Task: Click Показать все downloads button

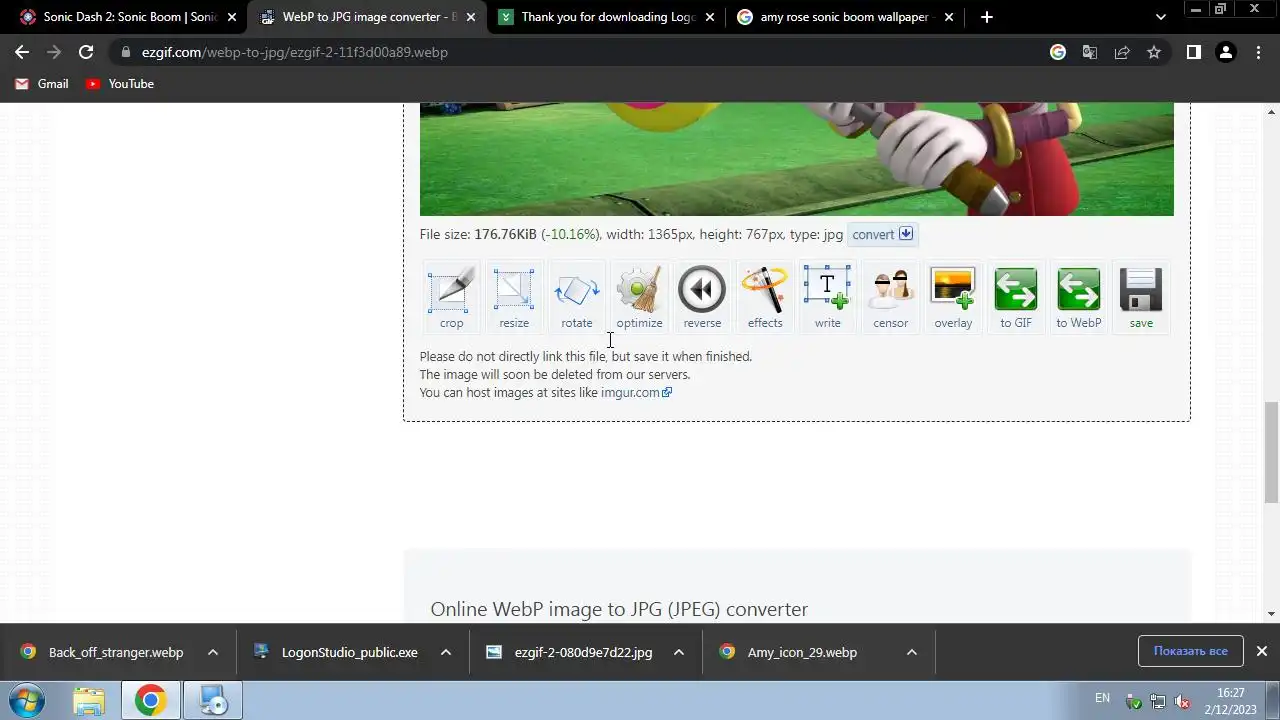Action: (1190, 651)
